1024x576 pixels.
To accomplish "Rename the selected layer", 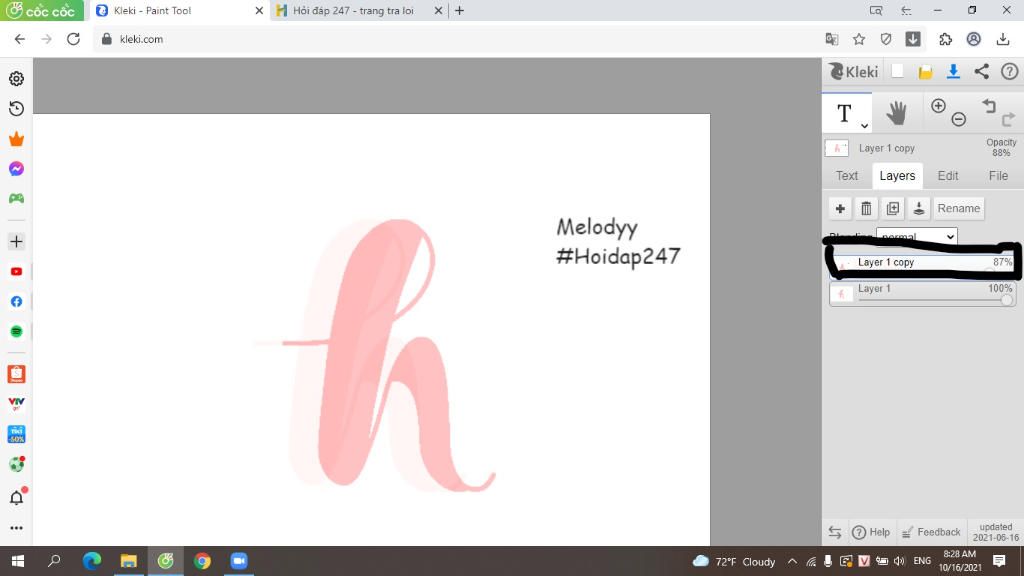I will click(x=959, y=208).
